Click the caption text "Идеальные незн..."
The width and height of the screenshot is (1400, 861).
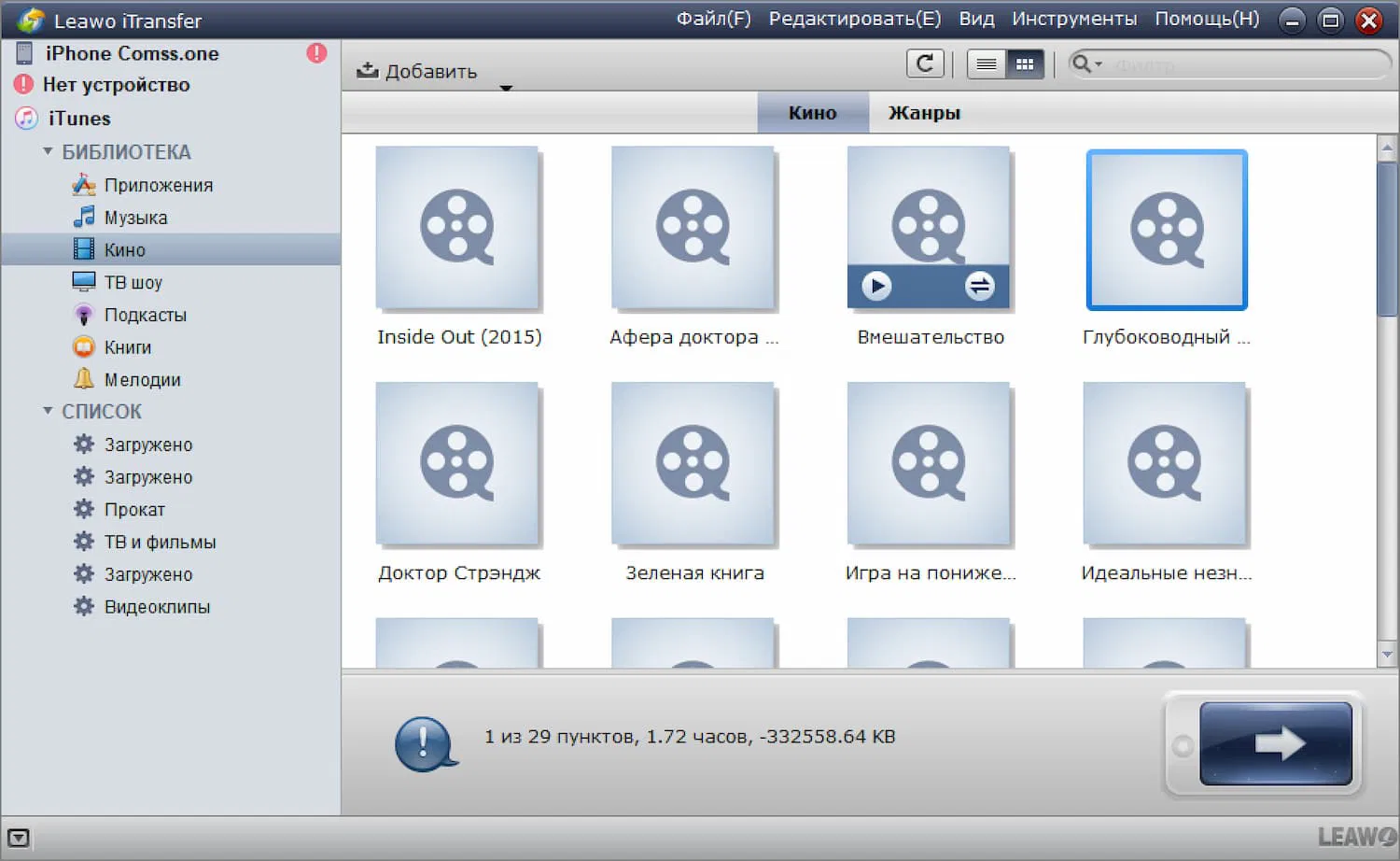point(1167,572)
